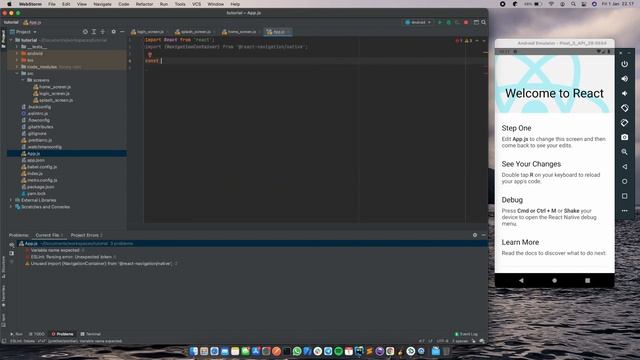
Task: Tap Android home button in phone navigation bar
Action: (x=554, y=280)
